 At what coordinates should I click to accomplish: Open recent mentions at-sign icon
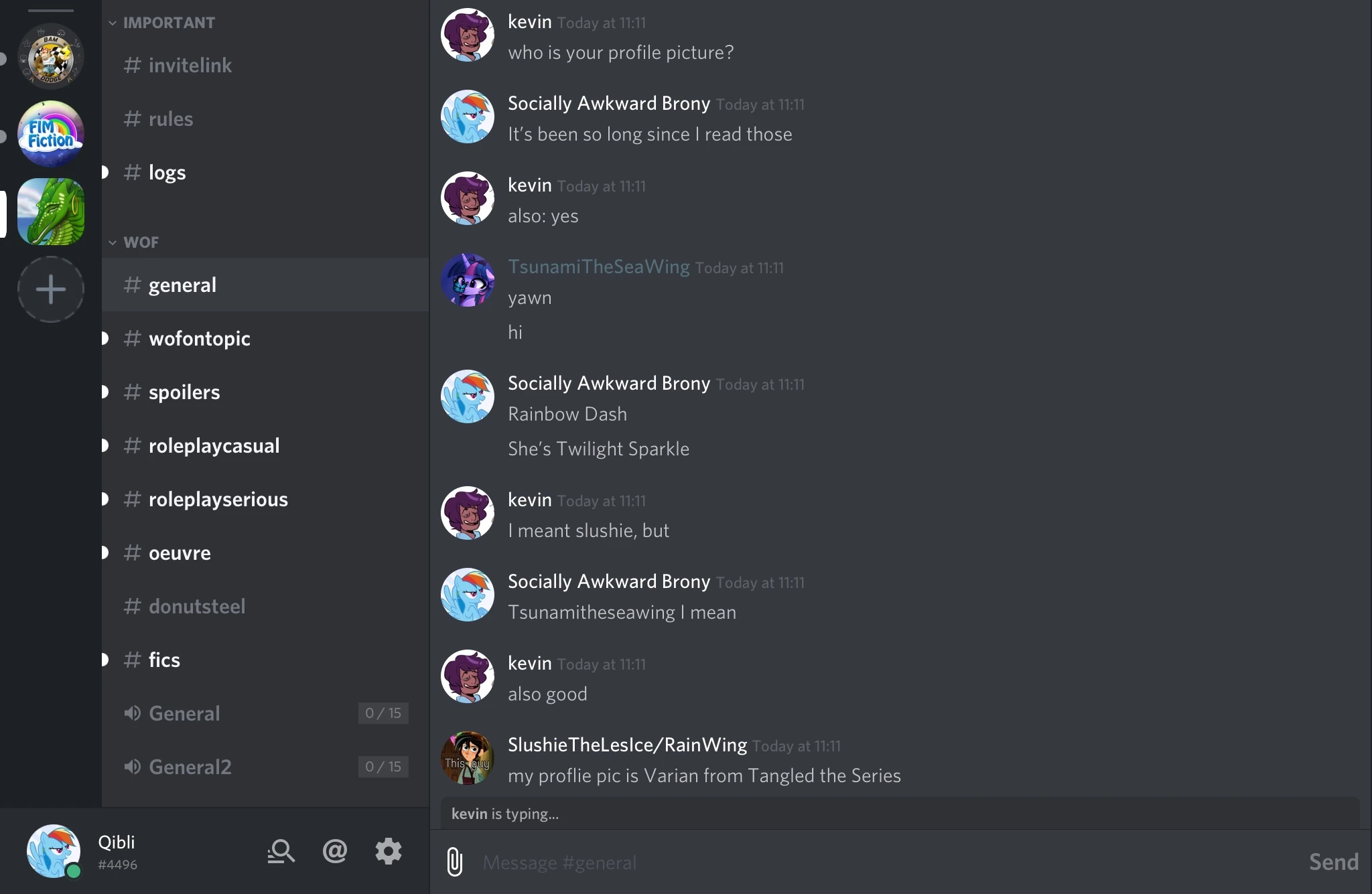pyautogui.click(x=335, y=851)
